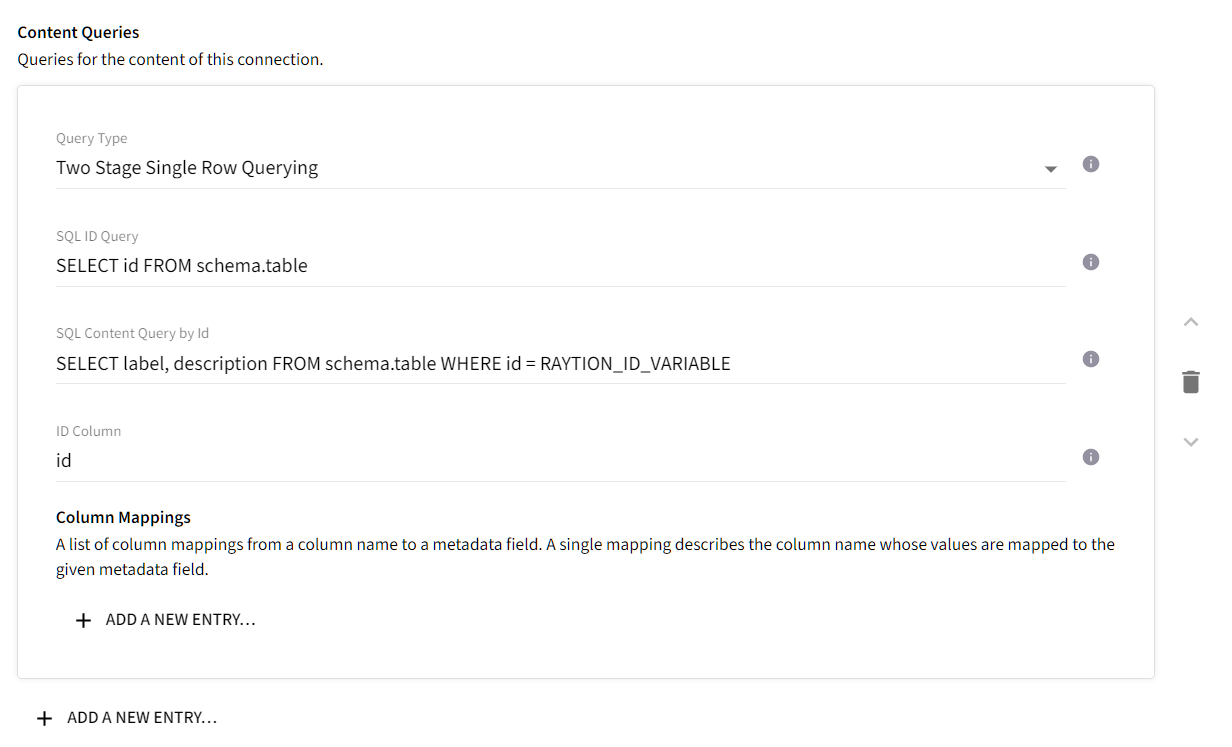This screenshot has width=1232, height=747.
Task: Click the Content Queries heading
Action: [x=78, y=32]
